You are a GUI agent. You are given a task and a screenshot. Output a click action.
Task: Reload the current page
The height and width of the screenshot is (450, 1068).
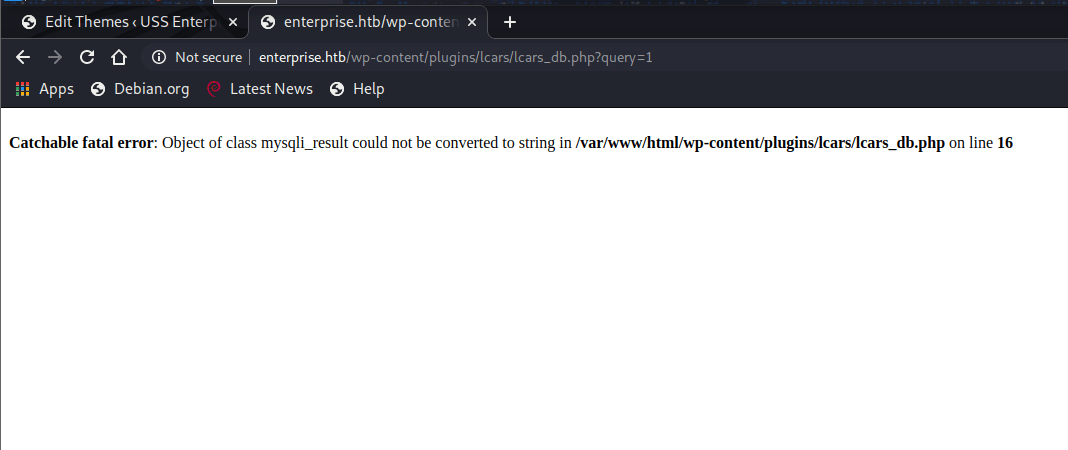[x=87, y=57]
